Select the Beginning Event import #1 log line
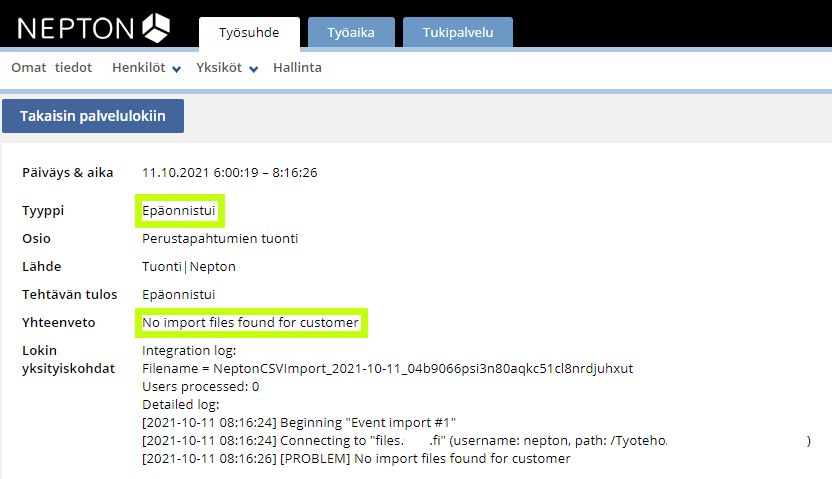Image resolution: width=832 pixels, height=479 pixels. [x=299, y=423]
